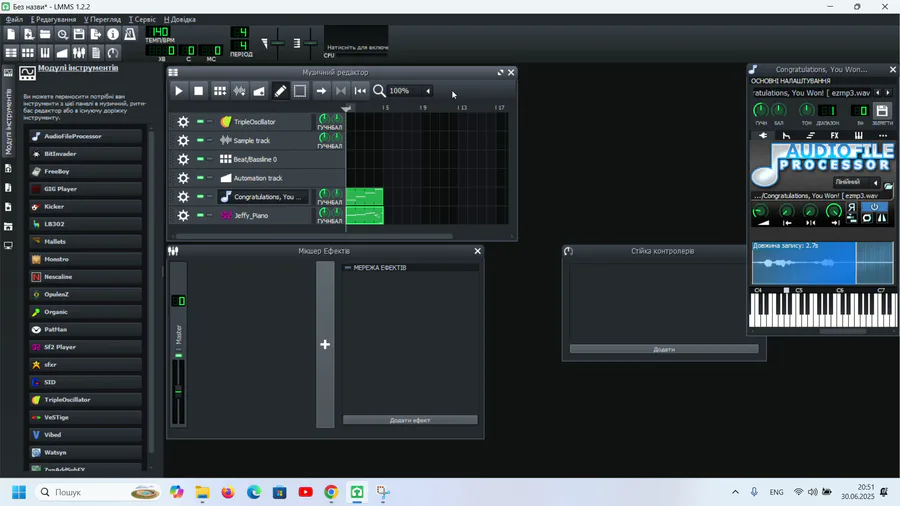Open MIDI piano tab in instrument window
Screen dimensions: 900x506
(859, 135)
